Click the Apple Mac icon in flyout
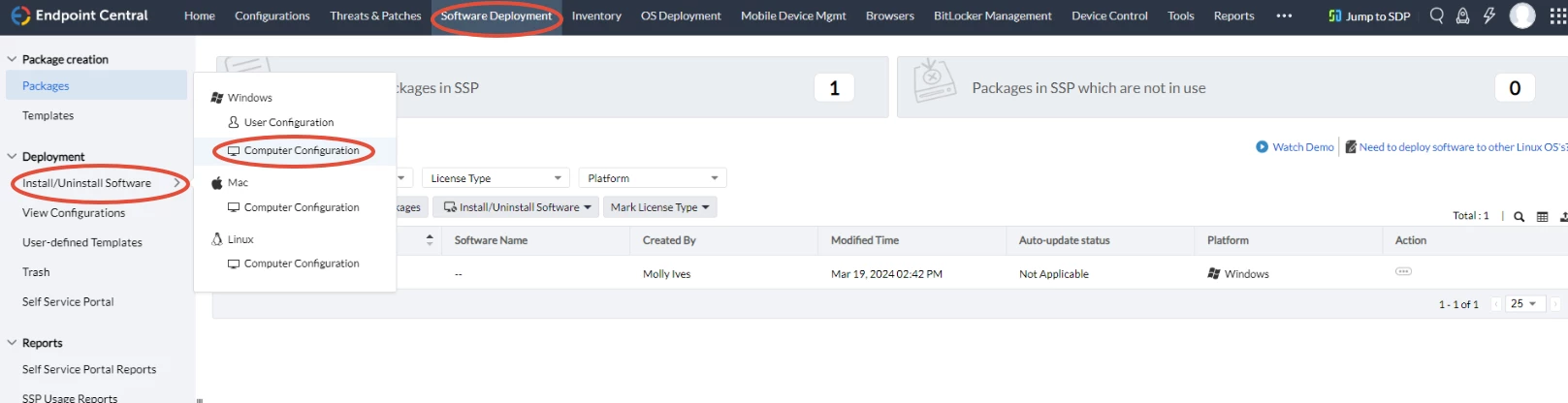This screenshot has height=403, width=1568. [x=217, y=182]
